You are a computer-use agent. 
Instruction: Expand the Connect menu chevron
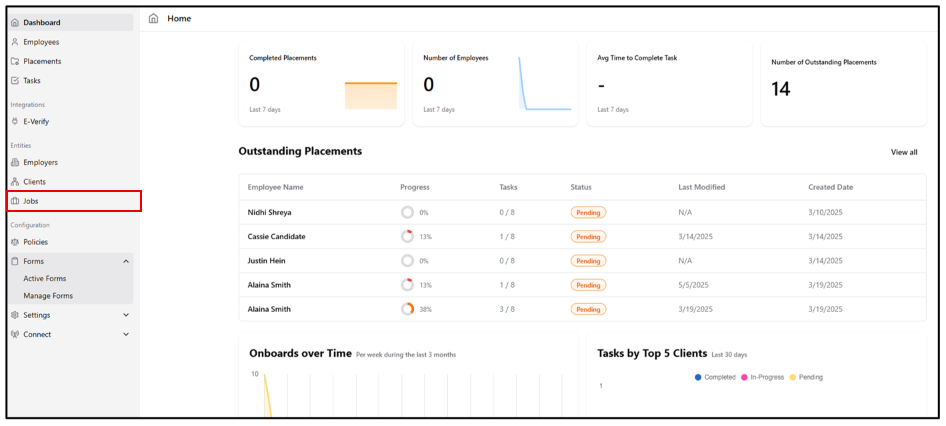pyautogui.click(x=126, y=334)
